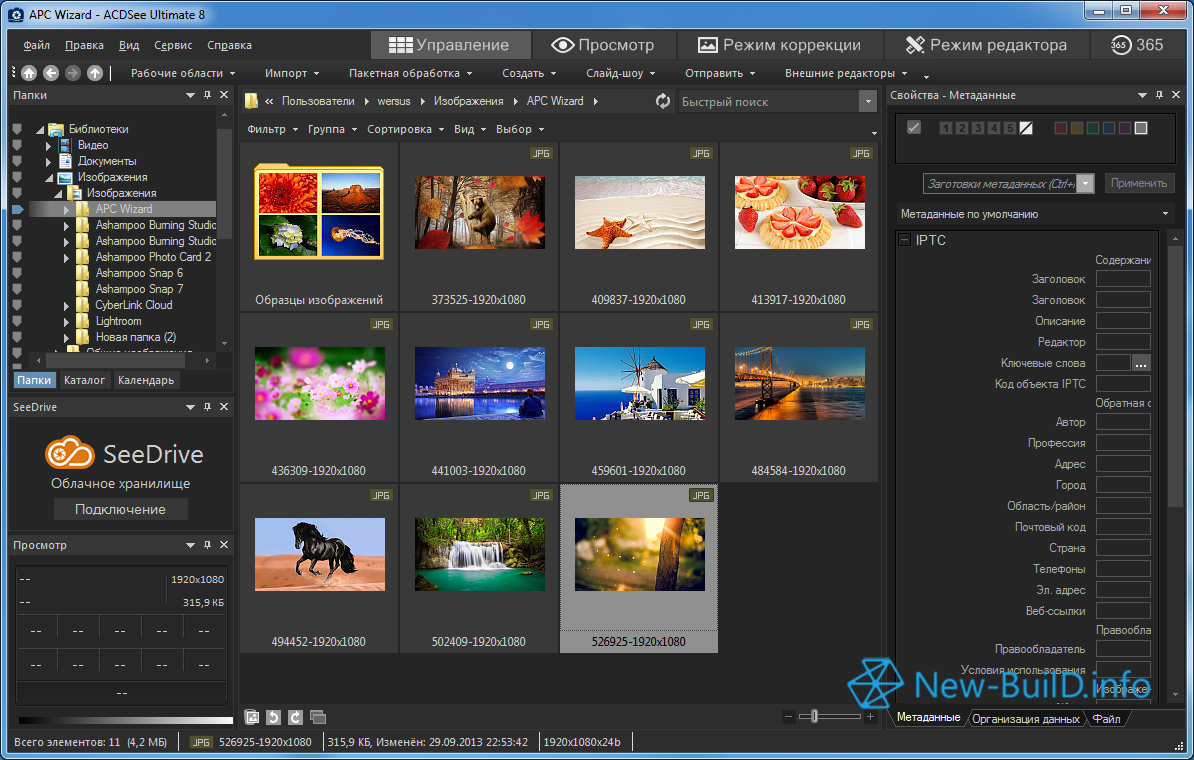Open the Сервис menu

(x=172, y=45)
